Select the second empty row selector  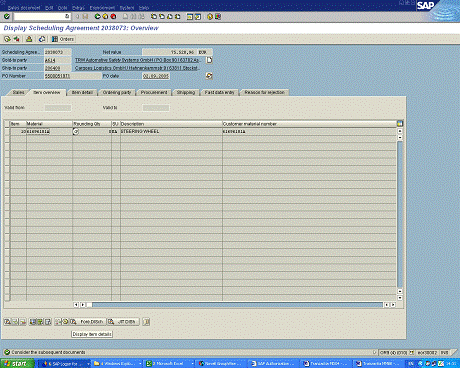click(x=7, y=146)
